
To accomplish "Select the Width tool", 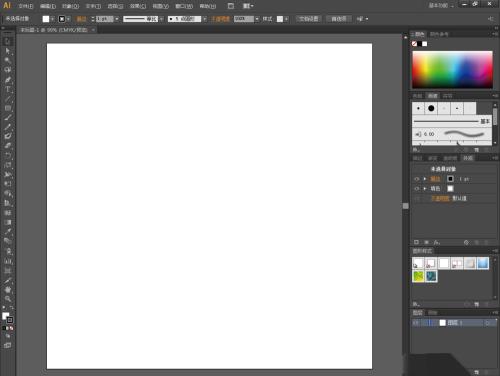I will (8, 174).
